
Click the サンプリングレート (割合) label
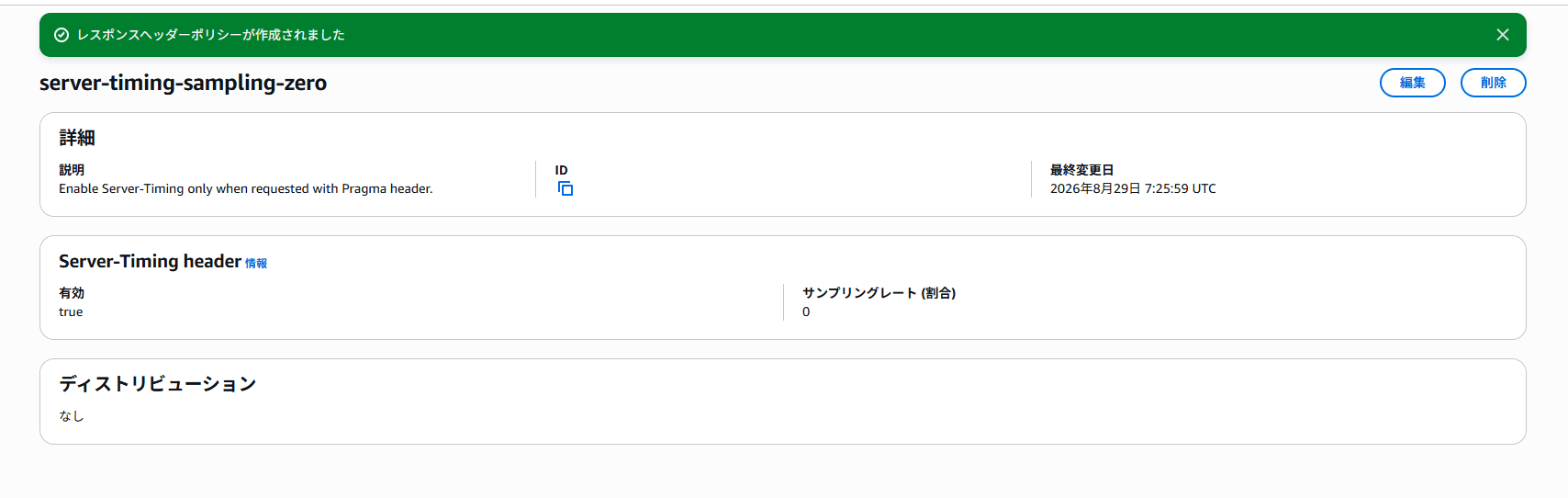point(879,293)
